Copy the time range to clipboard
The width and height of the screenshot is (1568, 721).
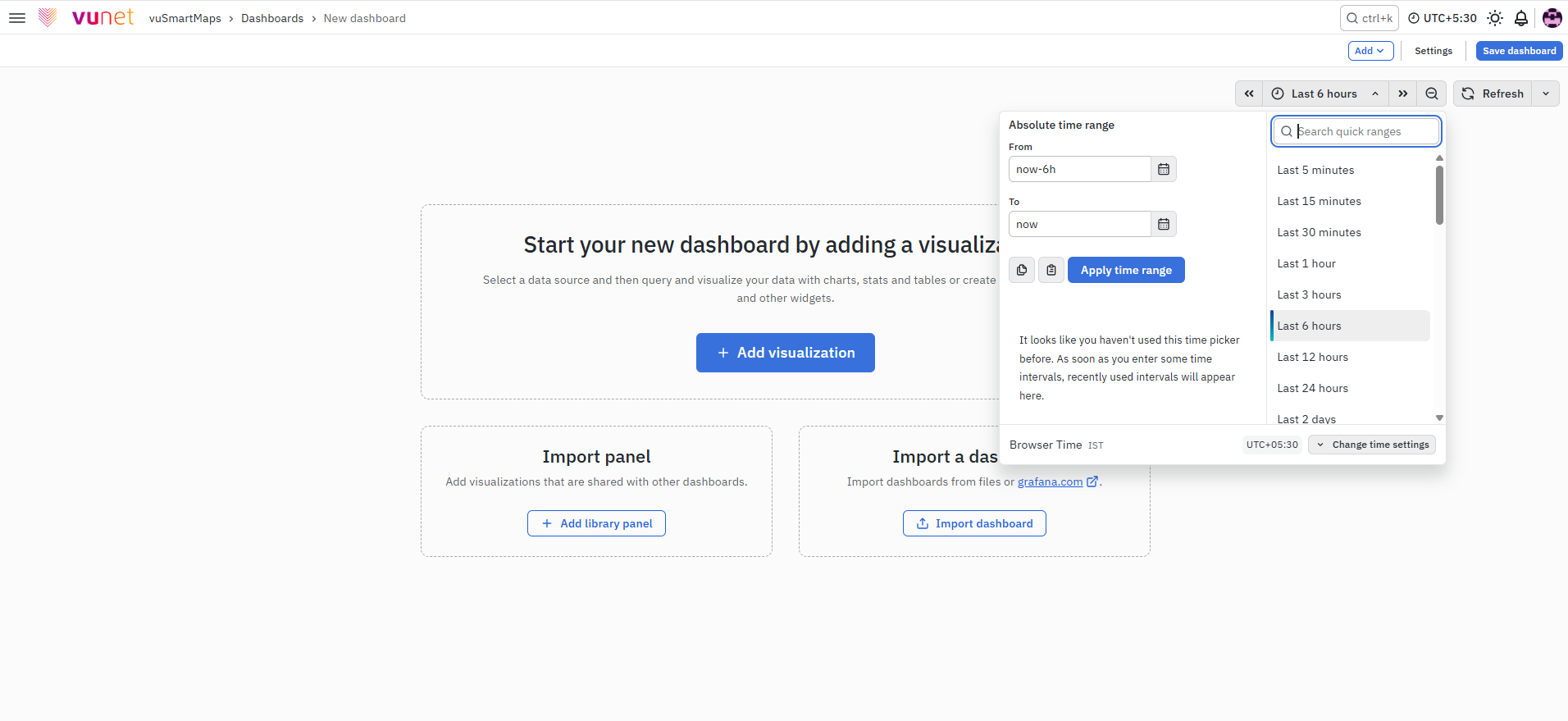pyautogui.click(x=1022, y=270)
